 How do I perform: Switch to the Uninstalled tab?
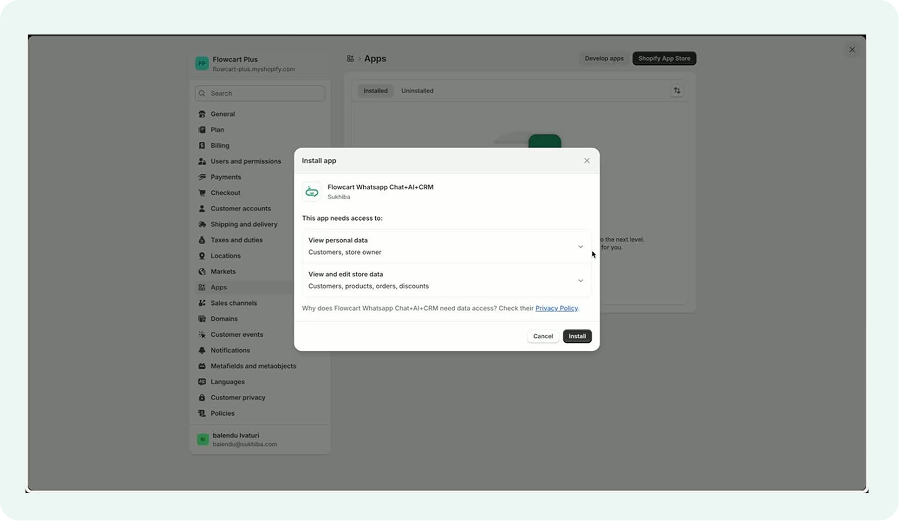tap(417, 91)
